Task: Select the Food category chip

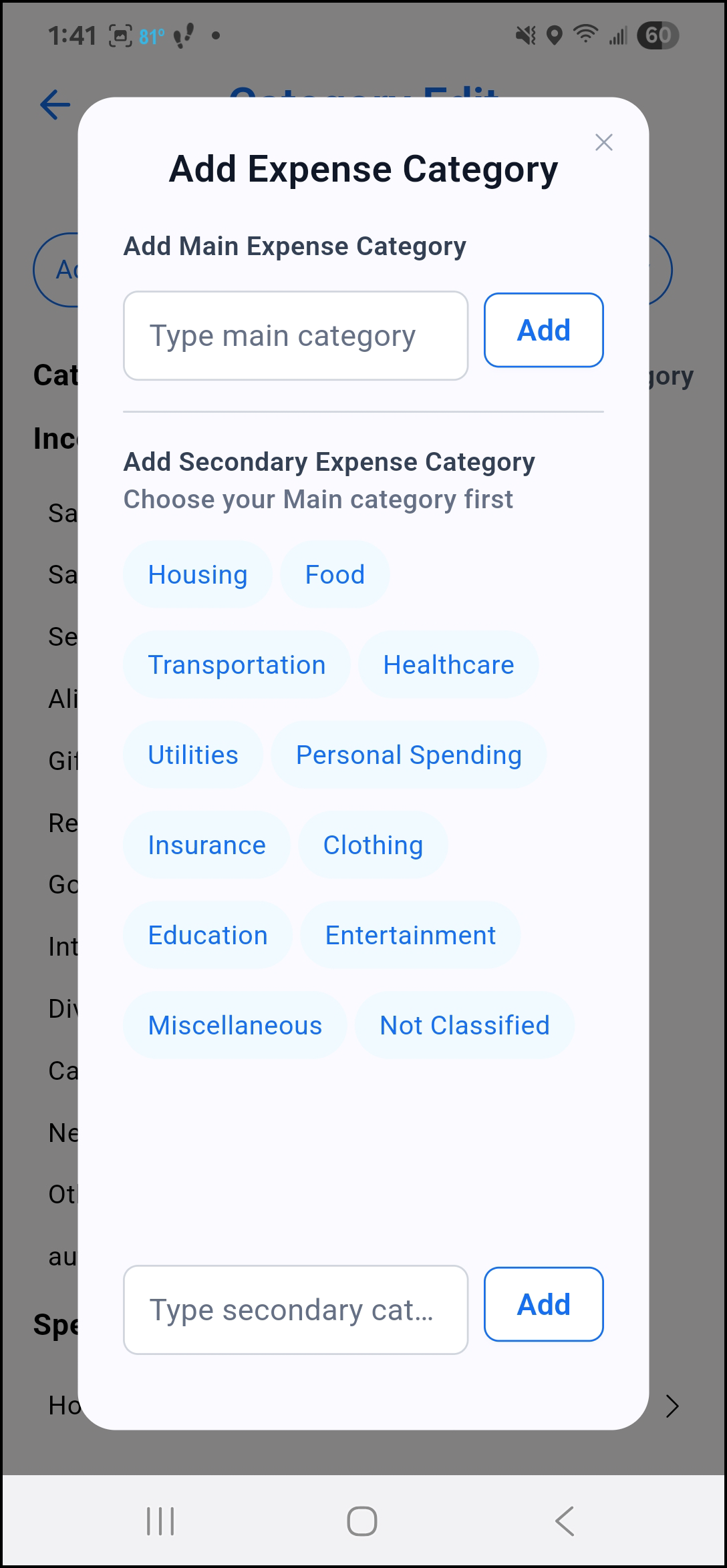Action: 335,574
